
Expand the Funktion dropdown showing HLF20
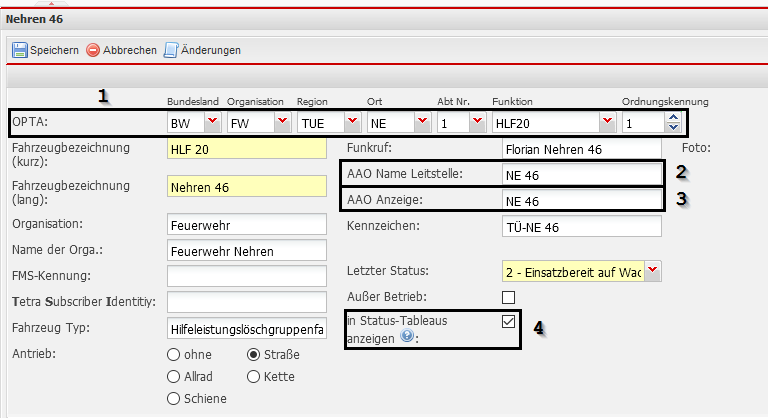tap(607, 122)
